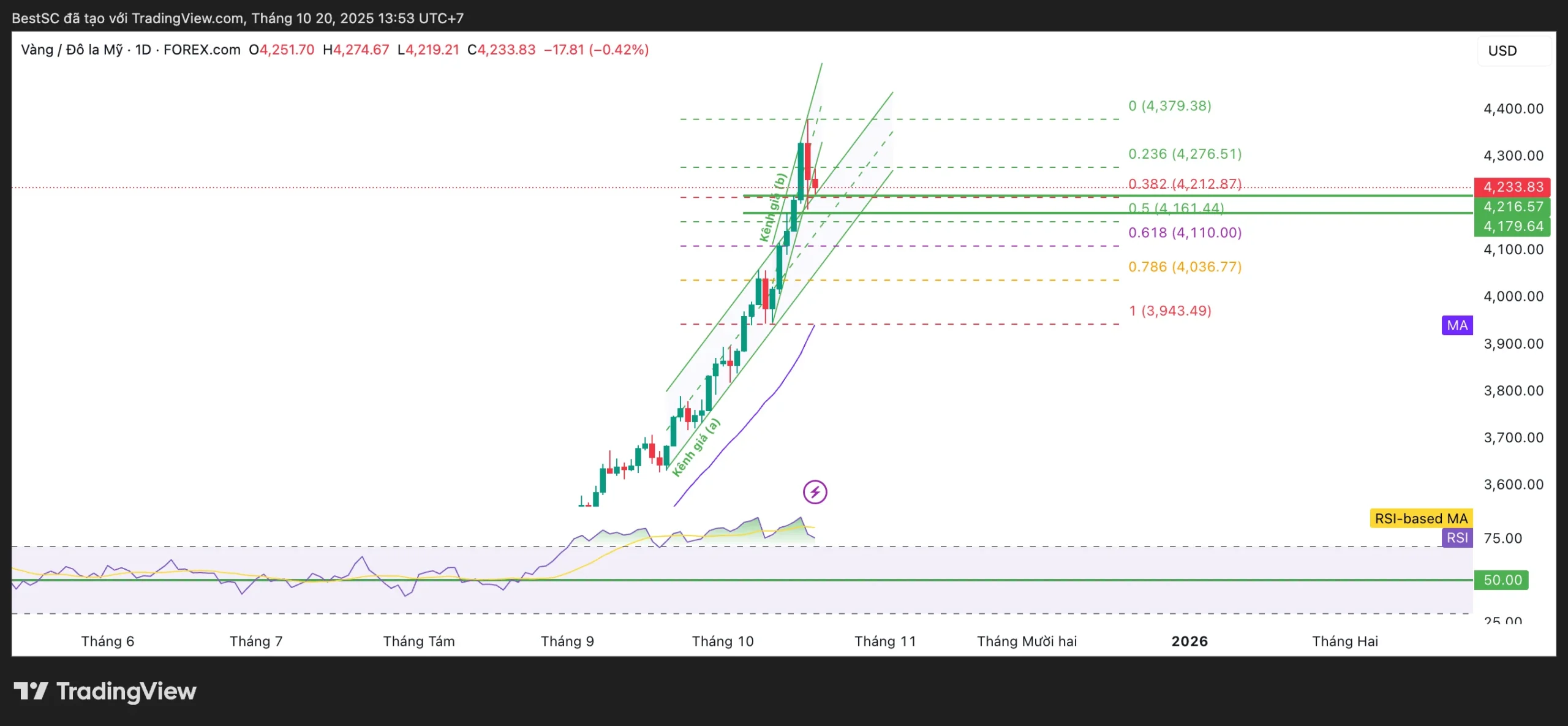Select the Tháng 10 time axis label
This screenshot has width=1568, height=726.
[723, 641]
